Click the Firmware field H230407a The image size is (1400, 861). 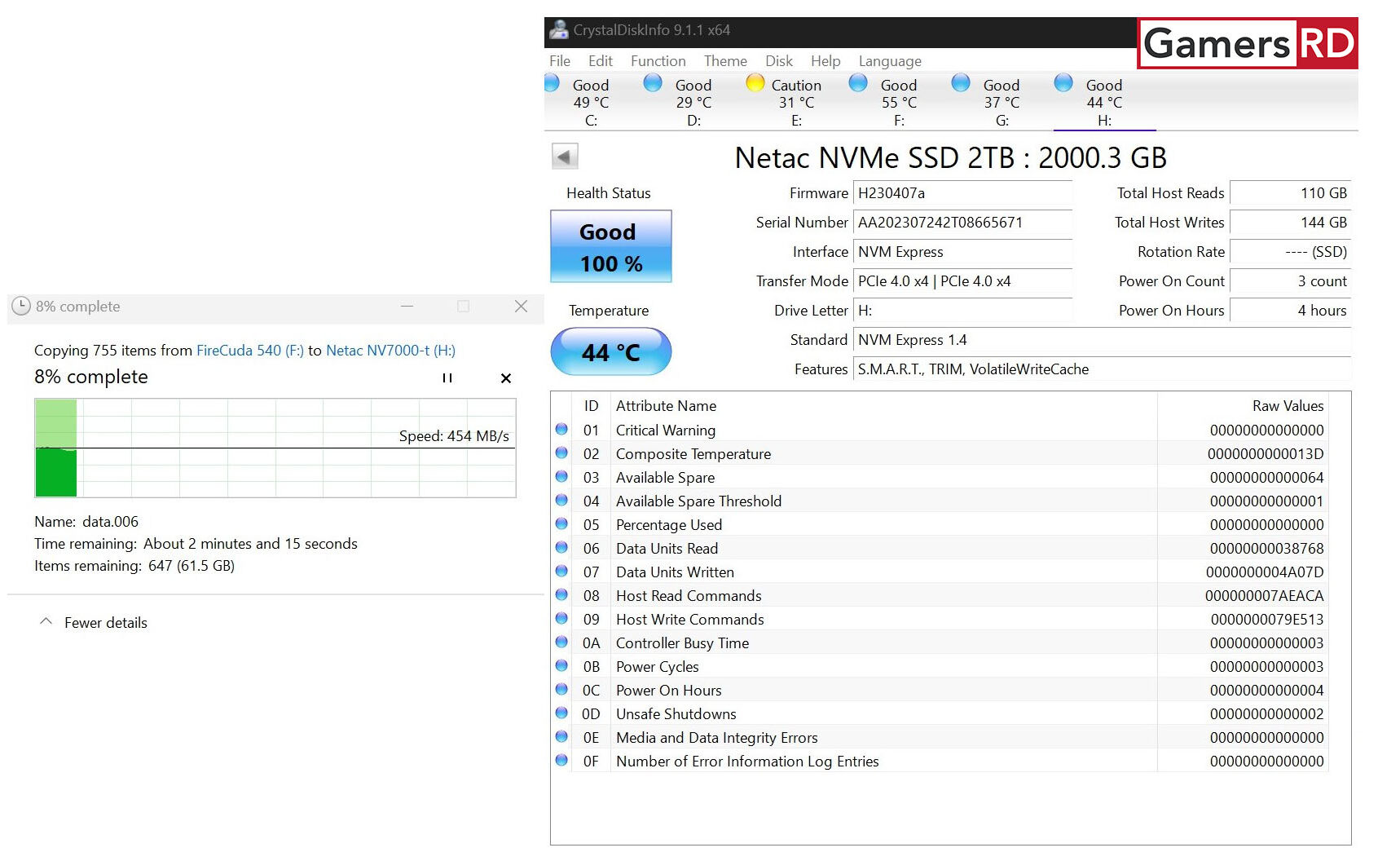962,193
